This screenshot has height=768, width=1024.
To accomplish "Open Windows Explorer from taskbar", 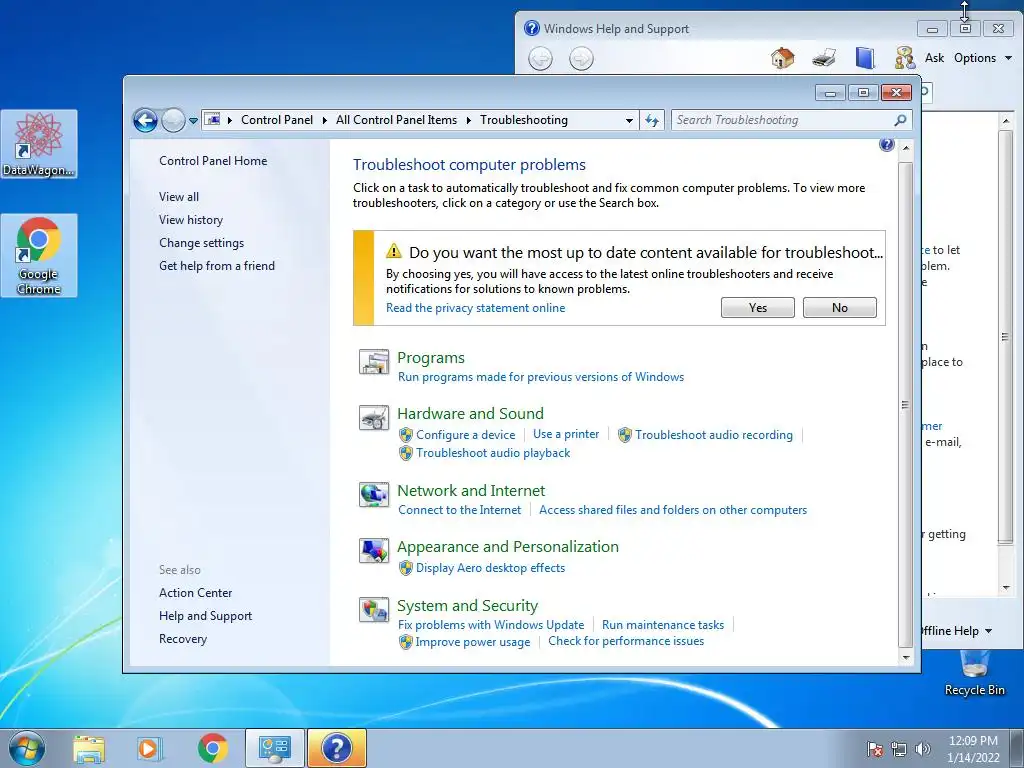I will click(89, 749).
